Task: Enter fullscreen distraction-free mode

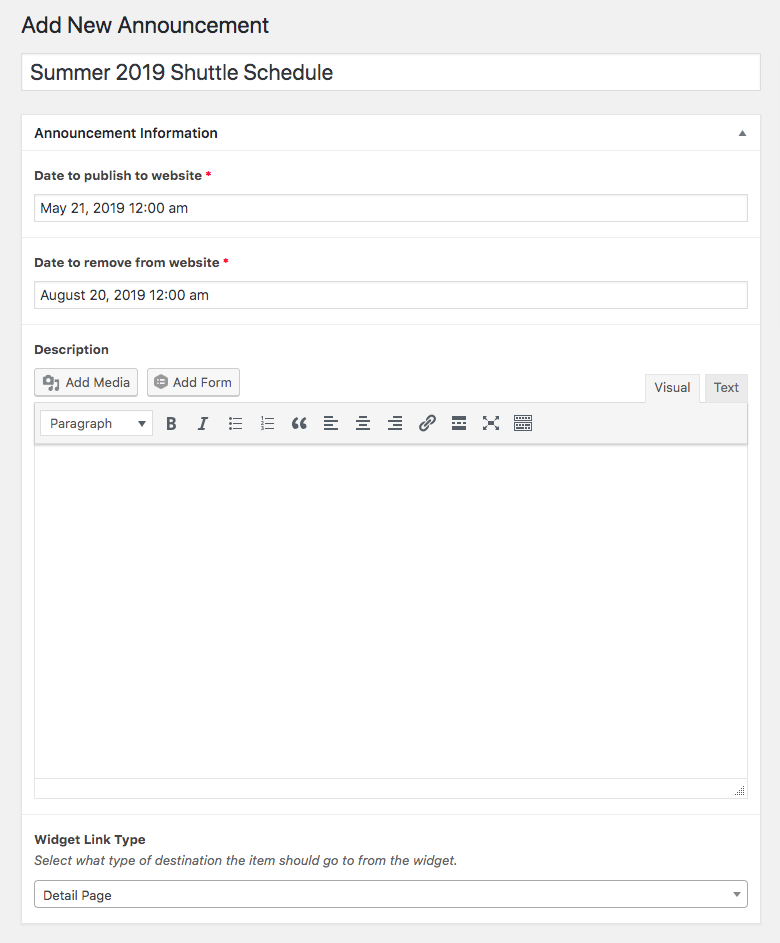Action: (491, 423)
